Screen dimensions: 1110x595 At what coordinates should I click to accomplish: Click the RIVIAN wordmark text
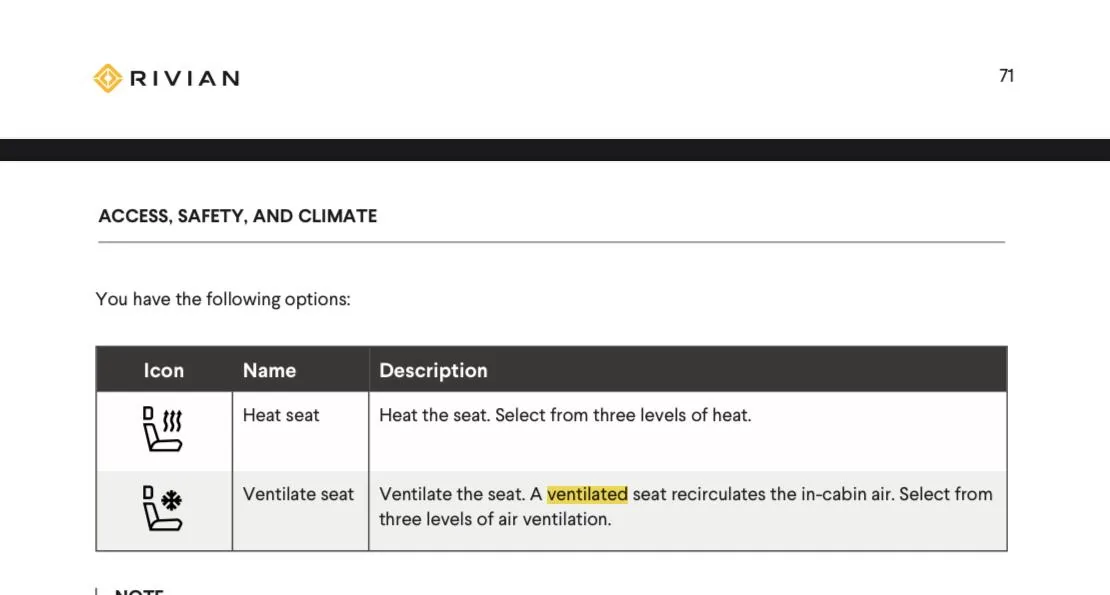click(x=185, y=79)
